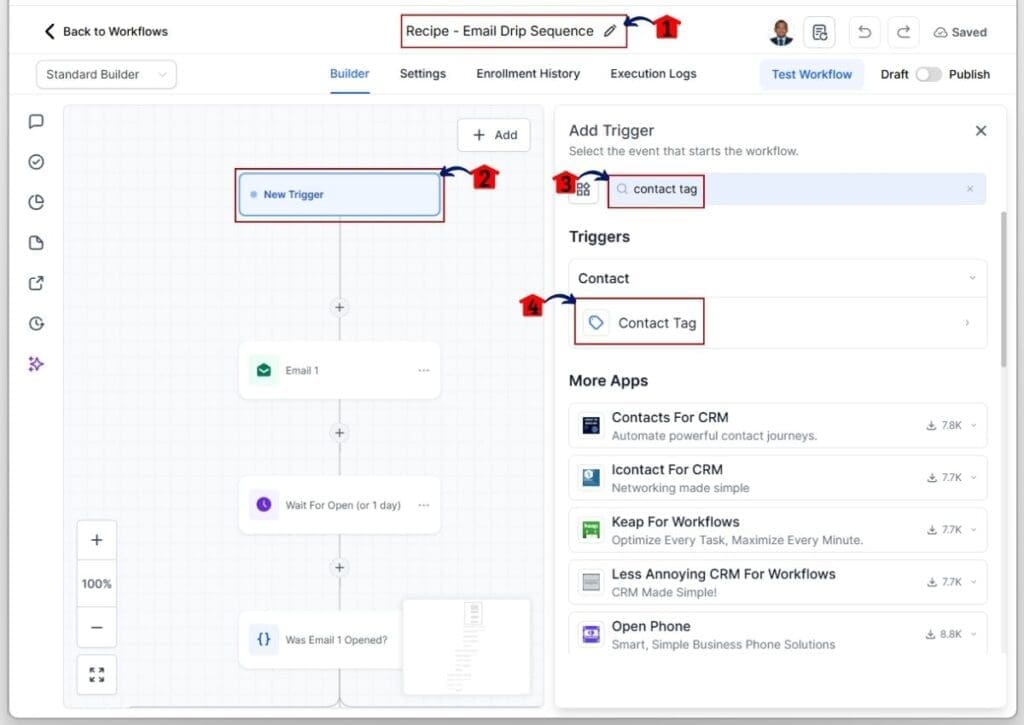
Task: Select the AI sparkle icon in the sidebar
Action: (x=36, y=364)
